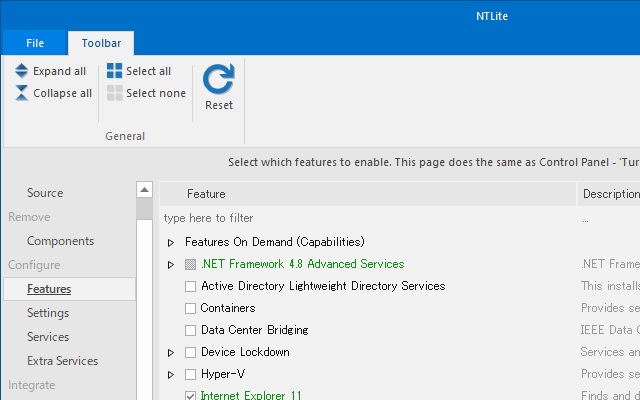The image size is (640, 400).
Task: Click the 'Expand all' label text
Action: point(59,71)
